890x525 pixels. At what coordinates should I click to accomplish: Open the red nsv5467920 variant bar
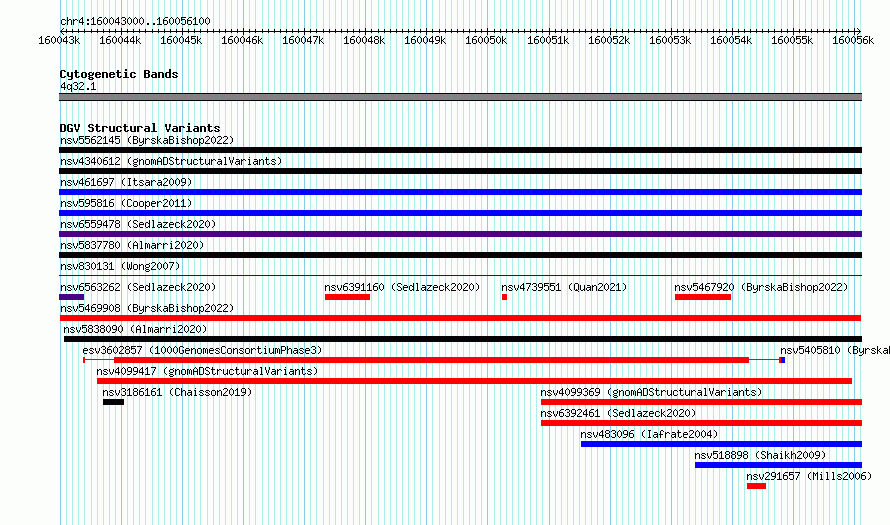[x=703, y=297]
